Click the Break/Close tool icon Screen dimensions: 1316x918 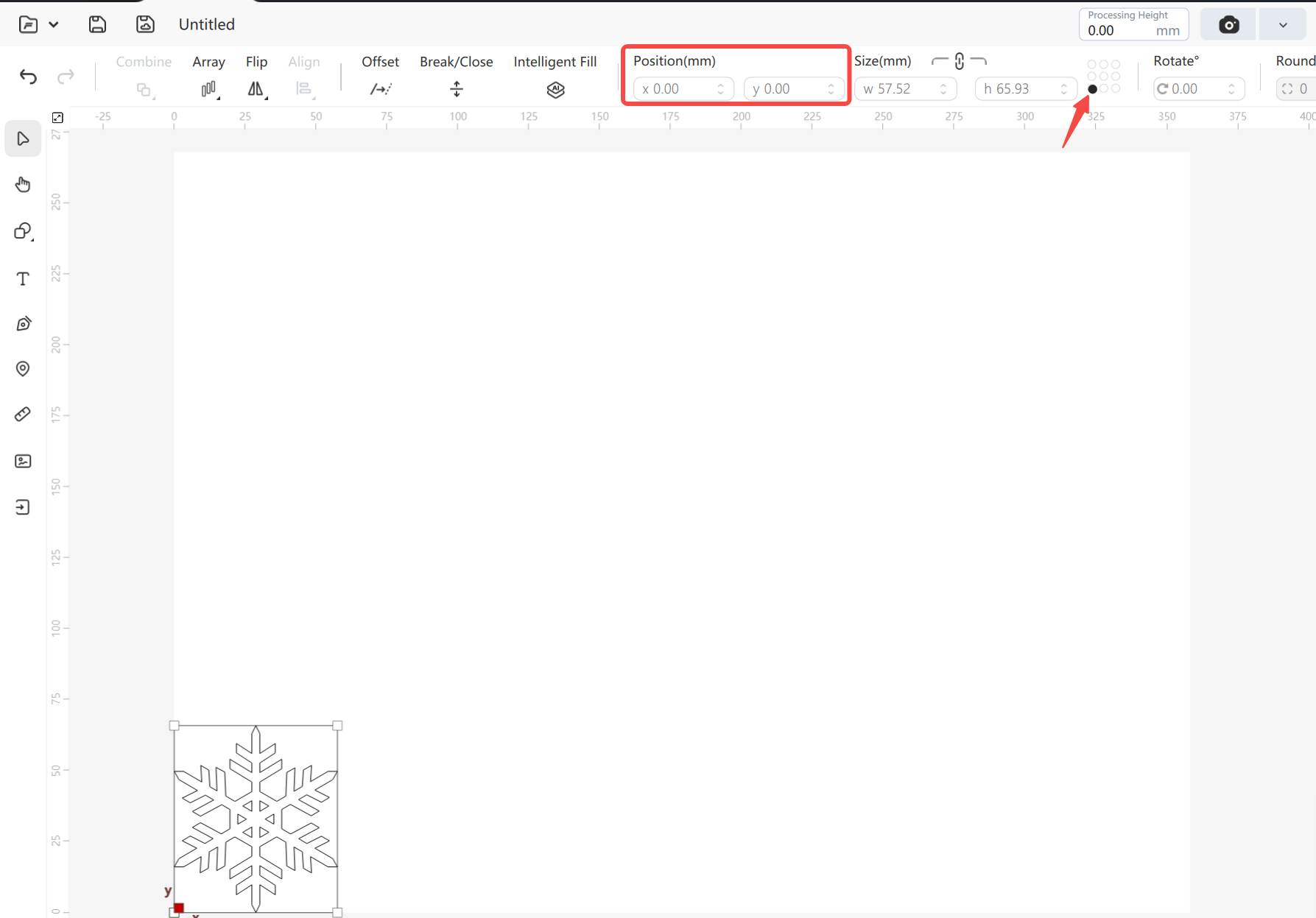tap(457, 89)
